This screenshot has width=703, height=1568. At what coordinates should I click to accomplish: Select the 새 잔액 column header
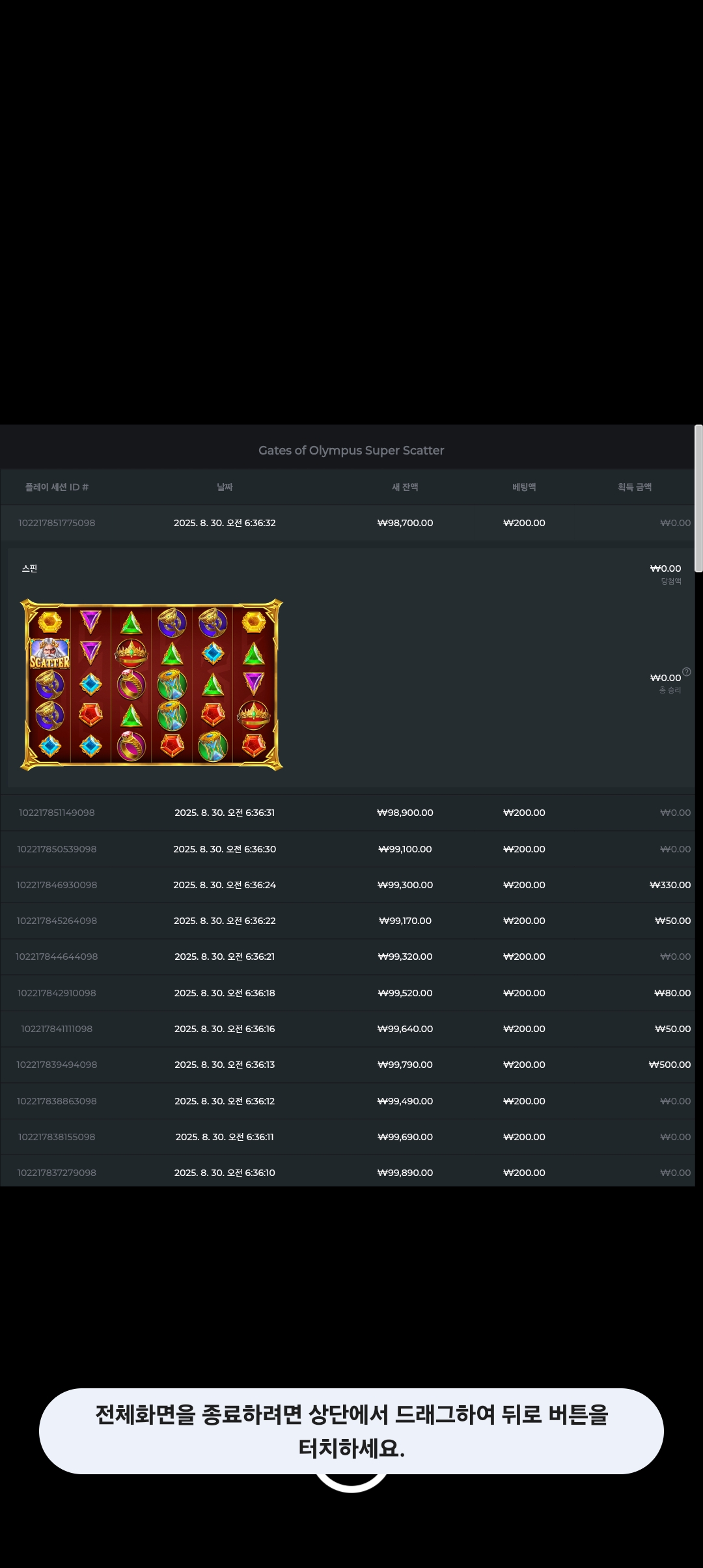pos(405,487)
